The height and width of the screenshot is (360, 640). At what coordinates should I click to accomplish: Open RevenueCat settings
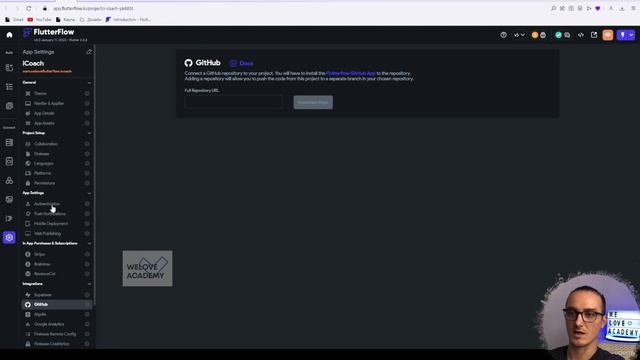click(57, 274)
